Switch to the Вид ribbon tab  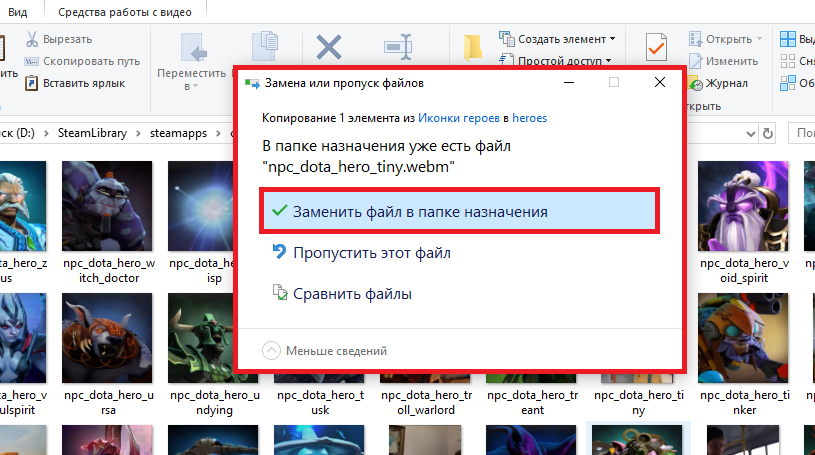pyautogui.click(x=17, y=12)
